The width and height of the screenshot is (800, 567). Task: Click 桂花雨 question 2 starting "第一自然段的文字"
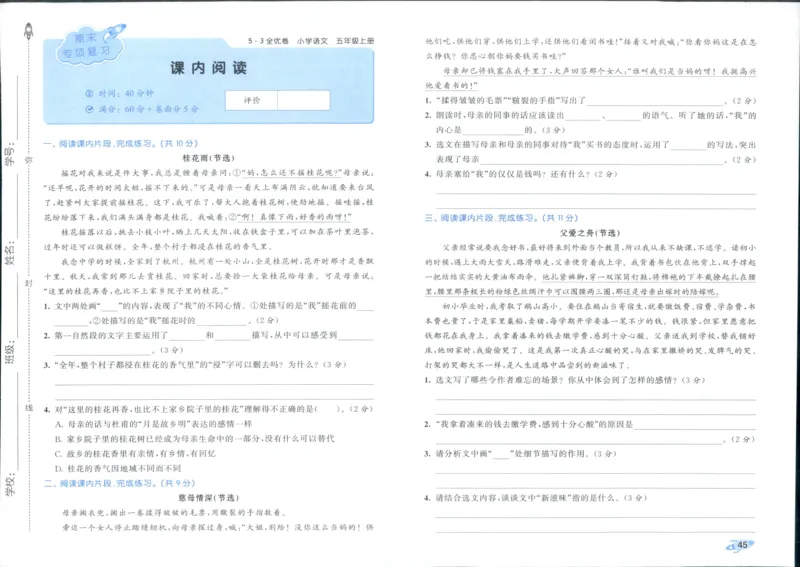tap(209, 342)
